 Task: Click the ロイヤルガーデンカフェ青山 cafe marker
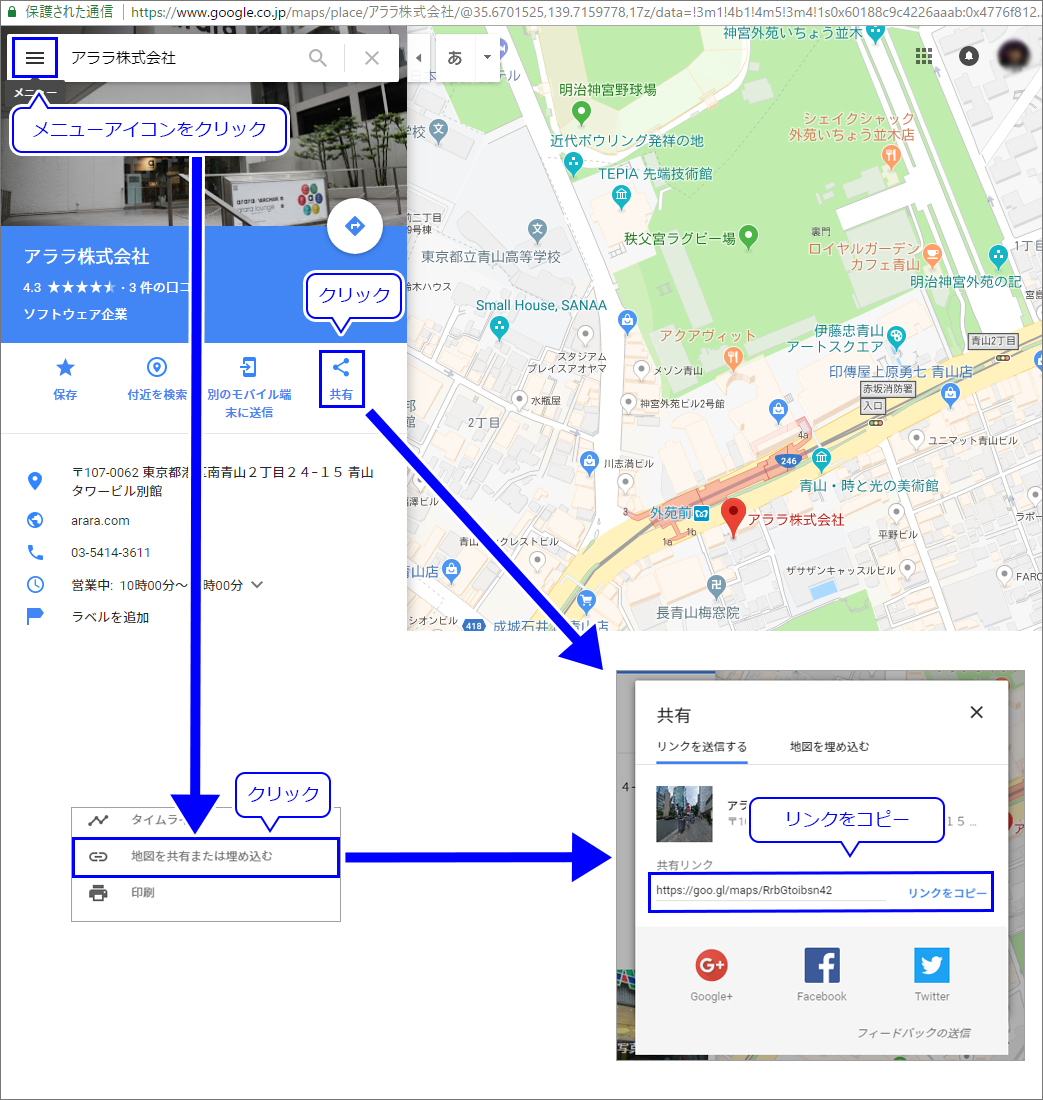932,255
